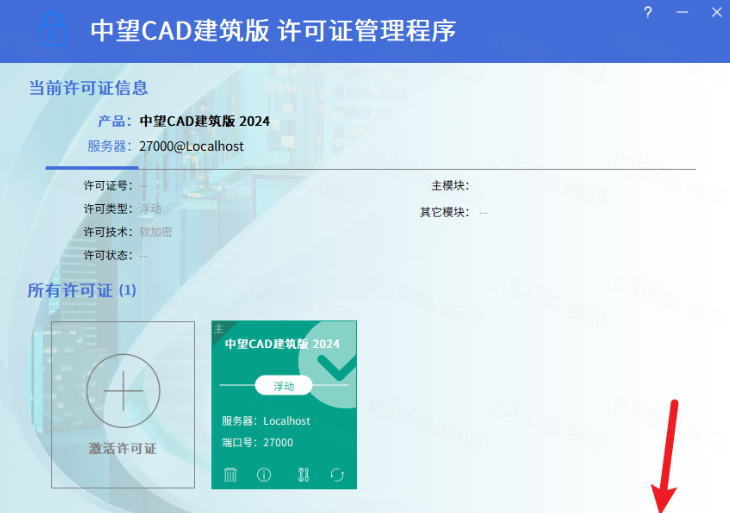The width and height of the screenshot is (730, 513).
Task: Open license settings wrench icon
Action: [x=303, y=475]
